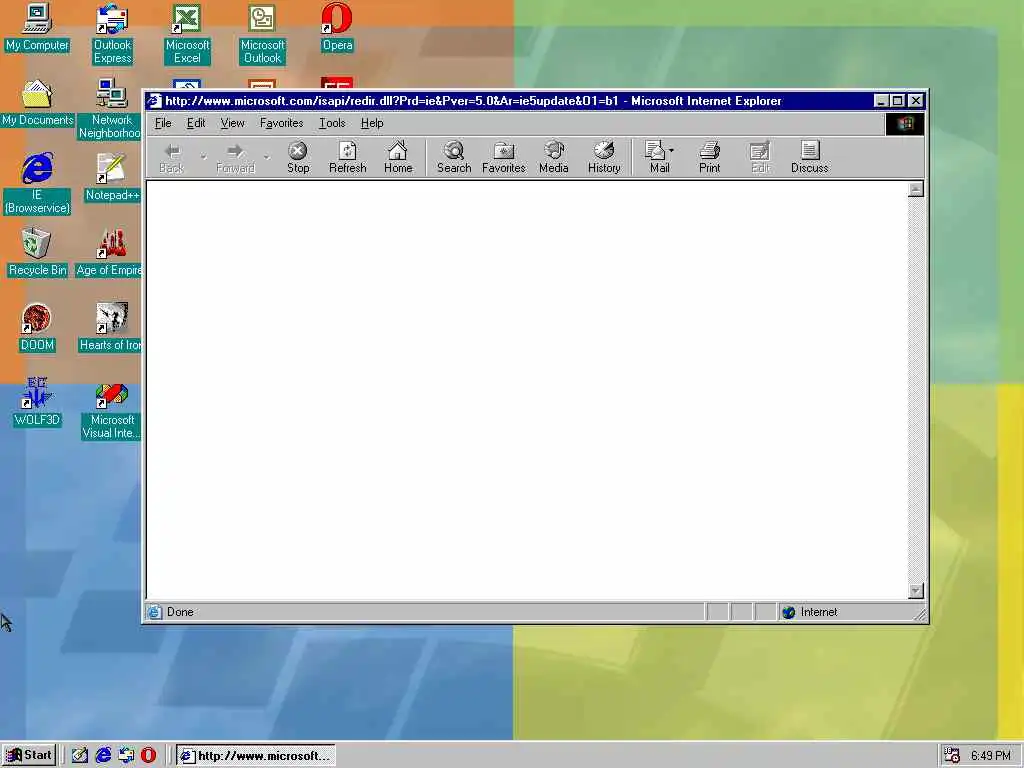
Task: Click the 6:49 PM clock
Action: (991, 756)
